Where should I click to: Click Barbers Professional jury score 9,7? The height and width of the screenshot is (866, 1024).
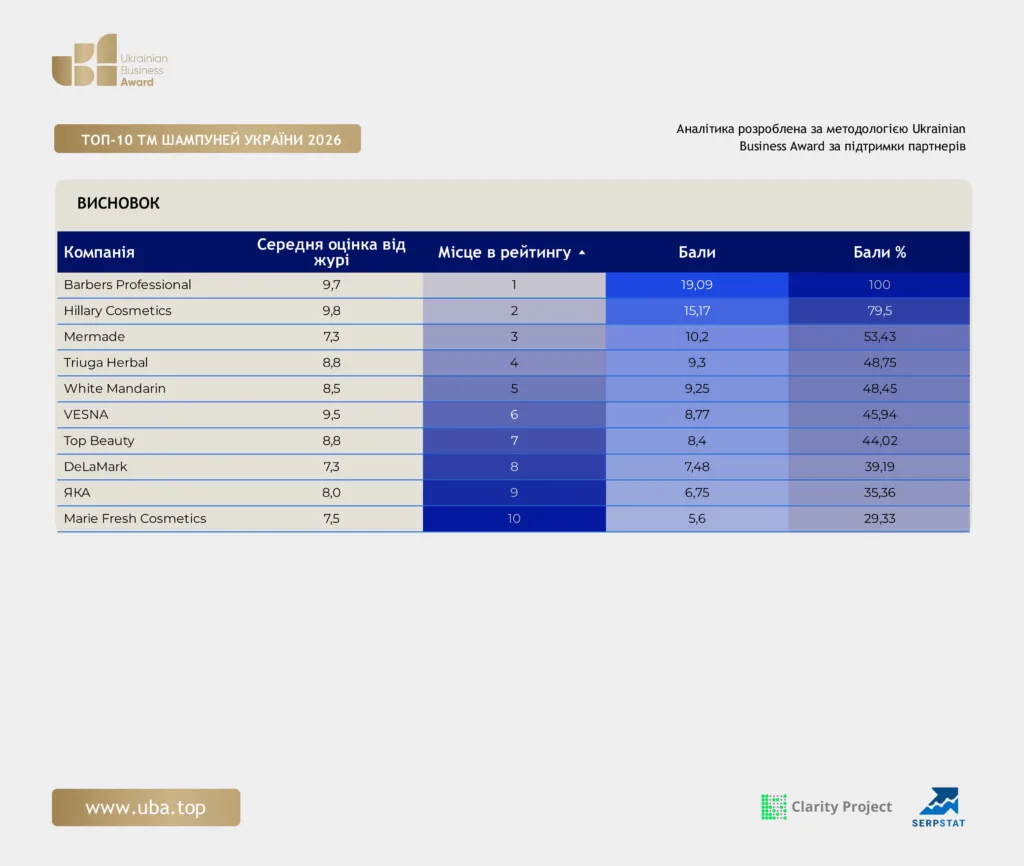pos(331,285)
